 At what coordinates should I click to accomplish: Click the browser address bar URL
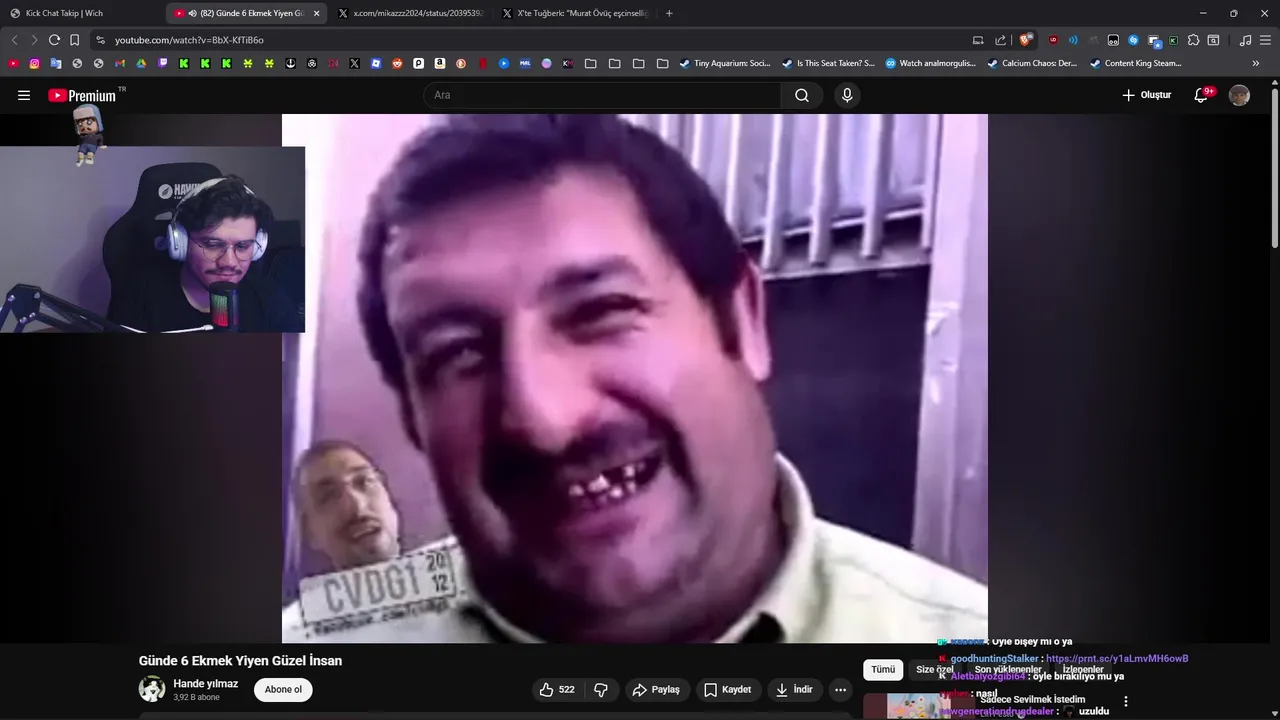point(189,40)
